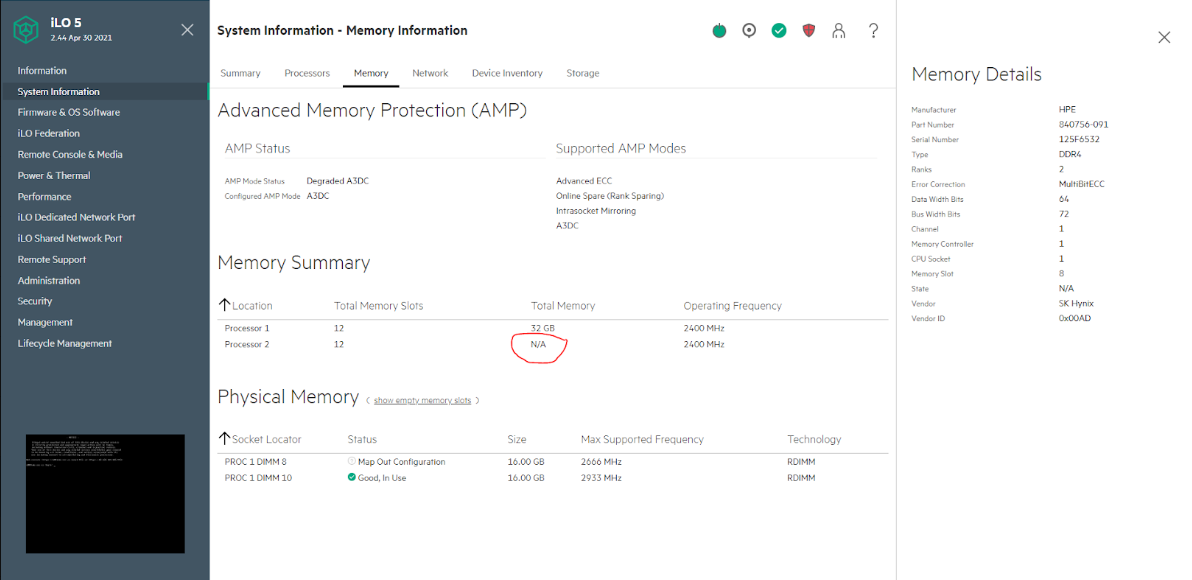Viewport: 1192px width, 580px height.
Task: Open iLO Shared Network Port
Action: (x=70, y=238)
